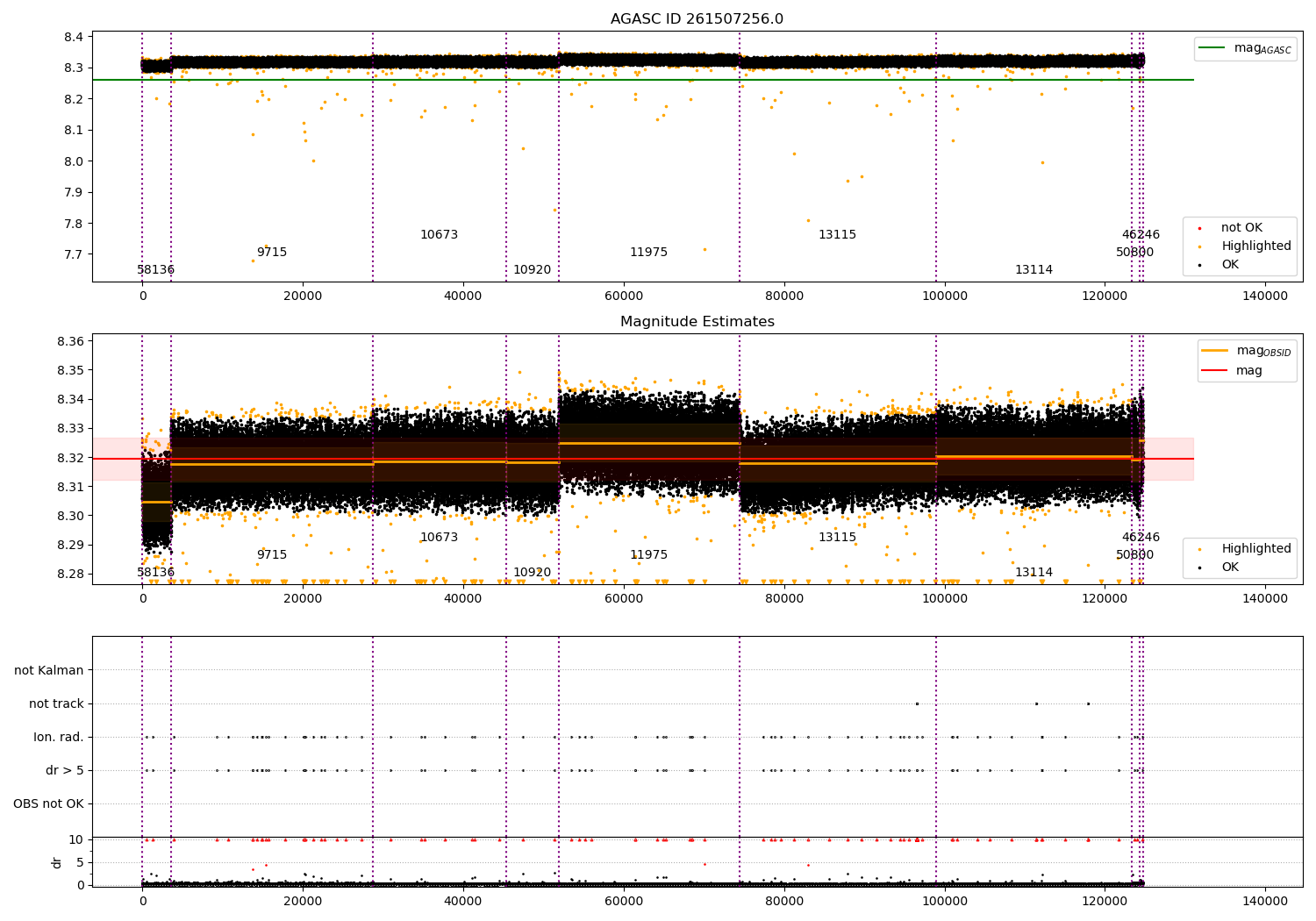The height and width of the screenshot is (921, 1316).
Task: Click the 8.28 tick on Magnitude Estimates y-axis
Action: tap(70, 575)
